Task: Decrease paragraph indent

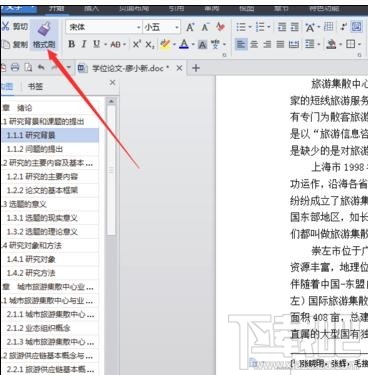Action: 282,27
